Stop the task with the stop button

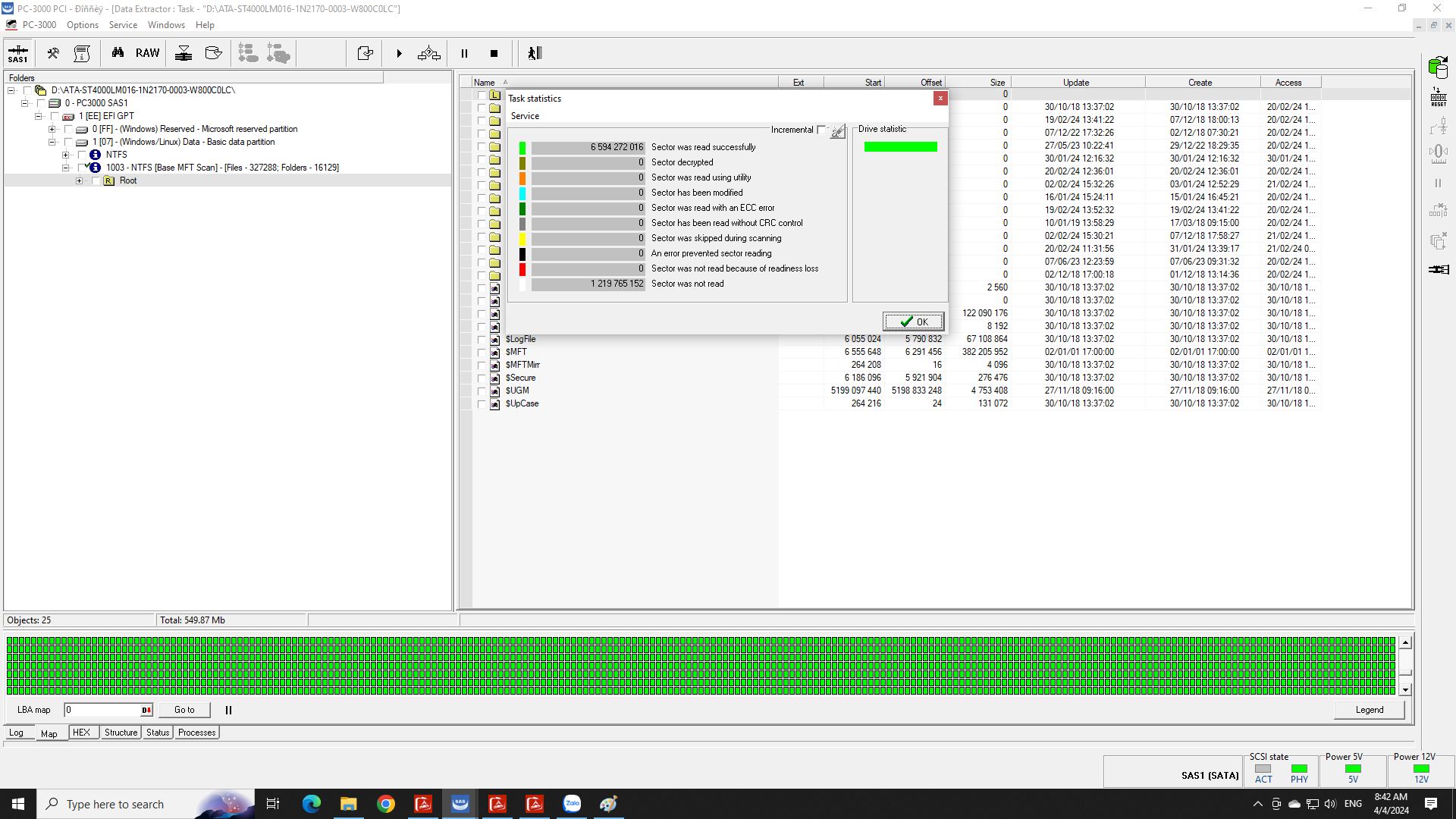pyautogui.click(x=494, y=53)
